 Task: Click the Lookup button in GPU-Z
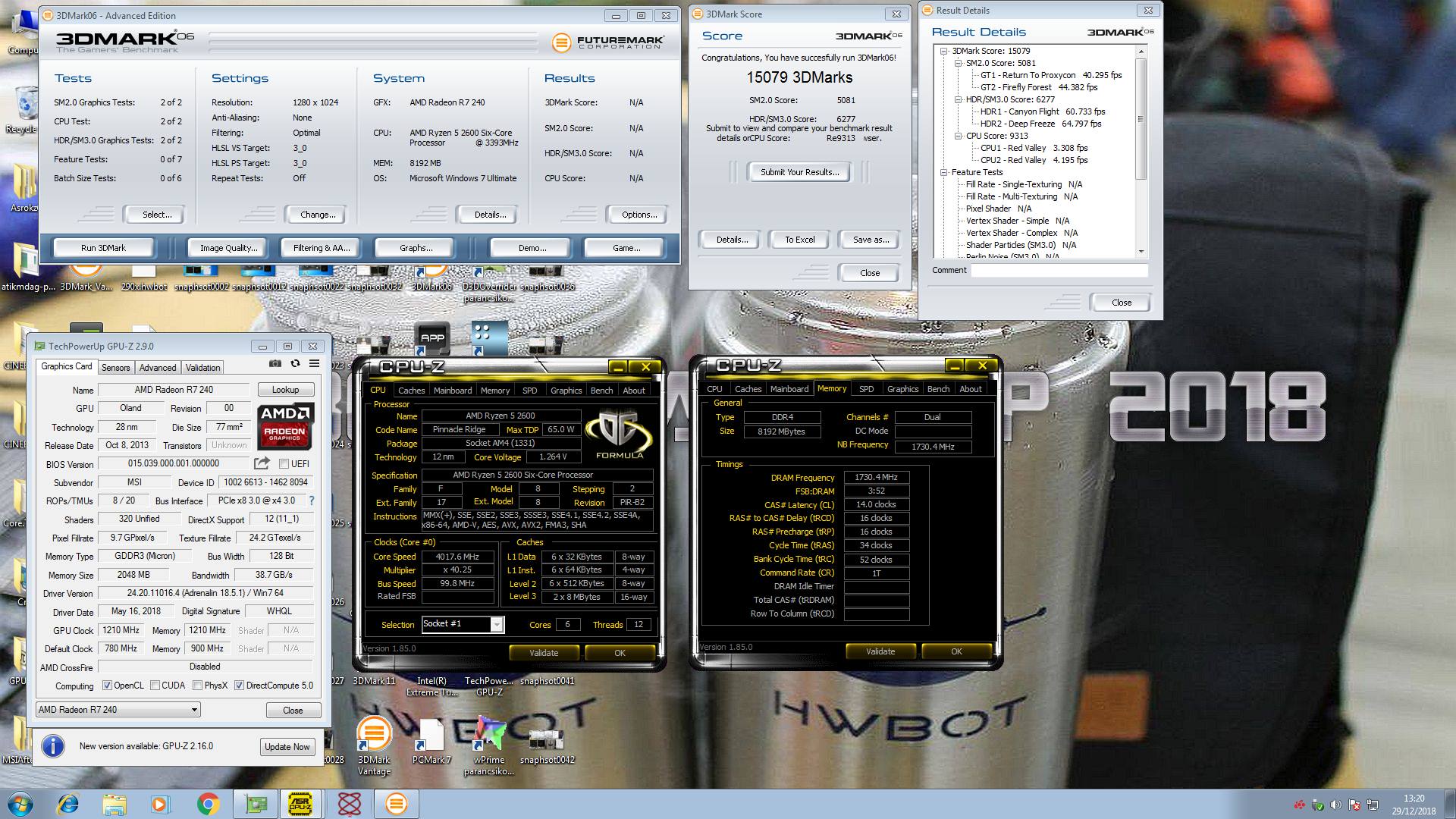click(x=286, y=390)
